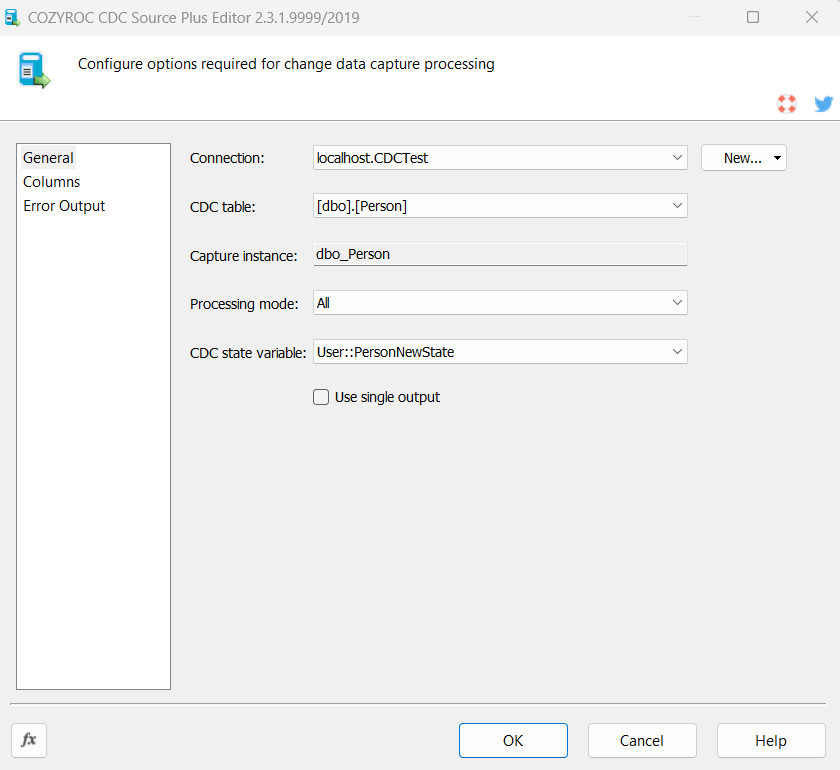Screen dimensions: 840x770
Task: Open the help lifebuoy icon
Action: click(x=786, y=103)
